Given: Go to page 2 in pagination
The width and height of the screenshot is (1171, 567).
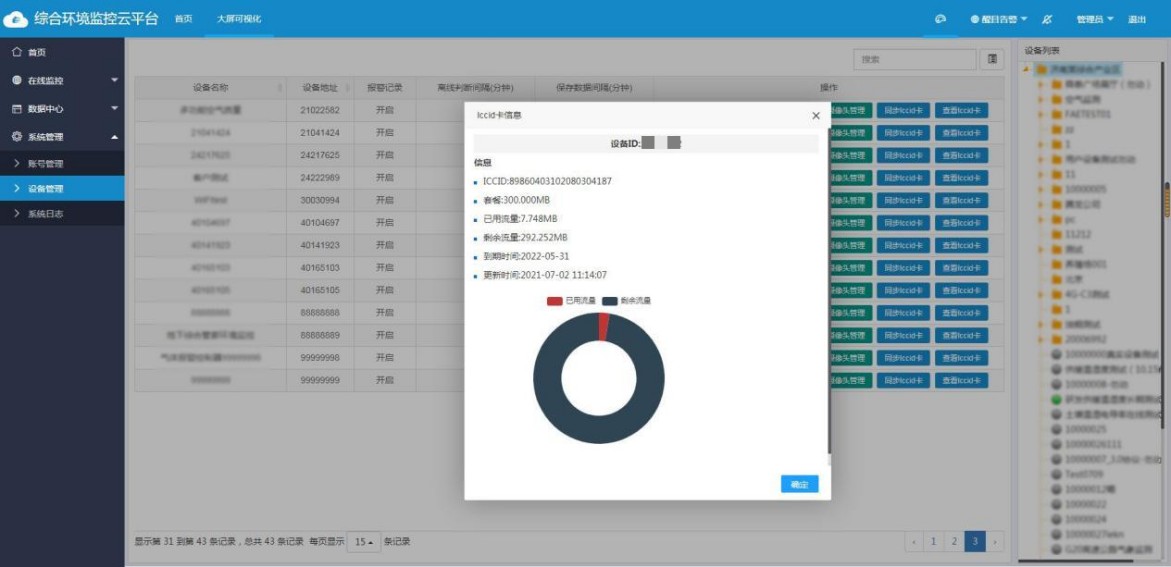Looking at the screenshot, I should click(x=954, y=541).
